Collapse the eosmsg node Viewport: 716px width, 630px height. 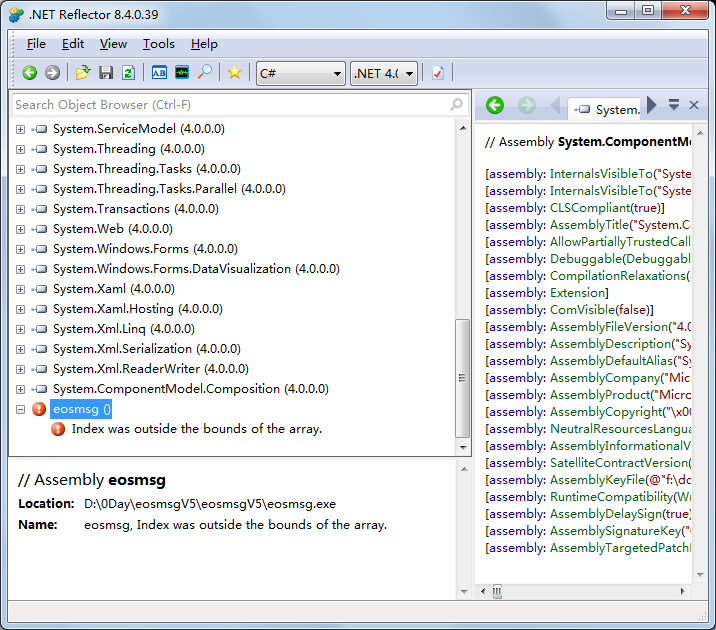pyautogui.click(x=20, y=410)
